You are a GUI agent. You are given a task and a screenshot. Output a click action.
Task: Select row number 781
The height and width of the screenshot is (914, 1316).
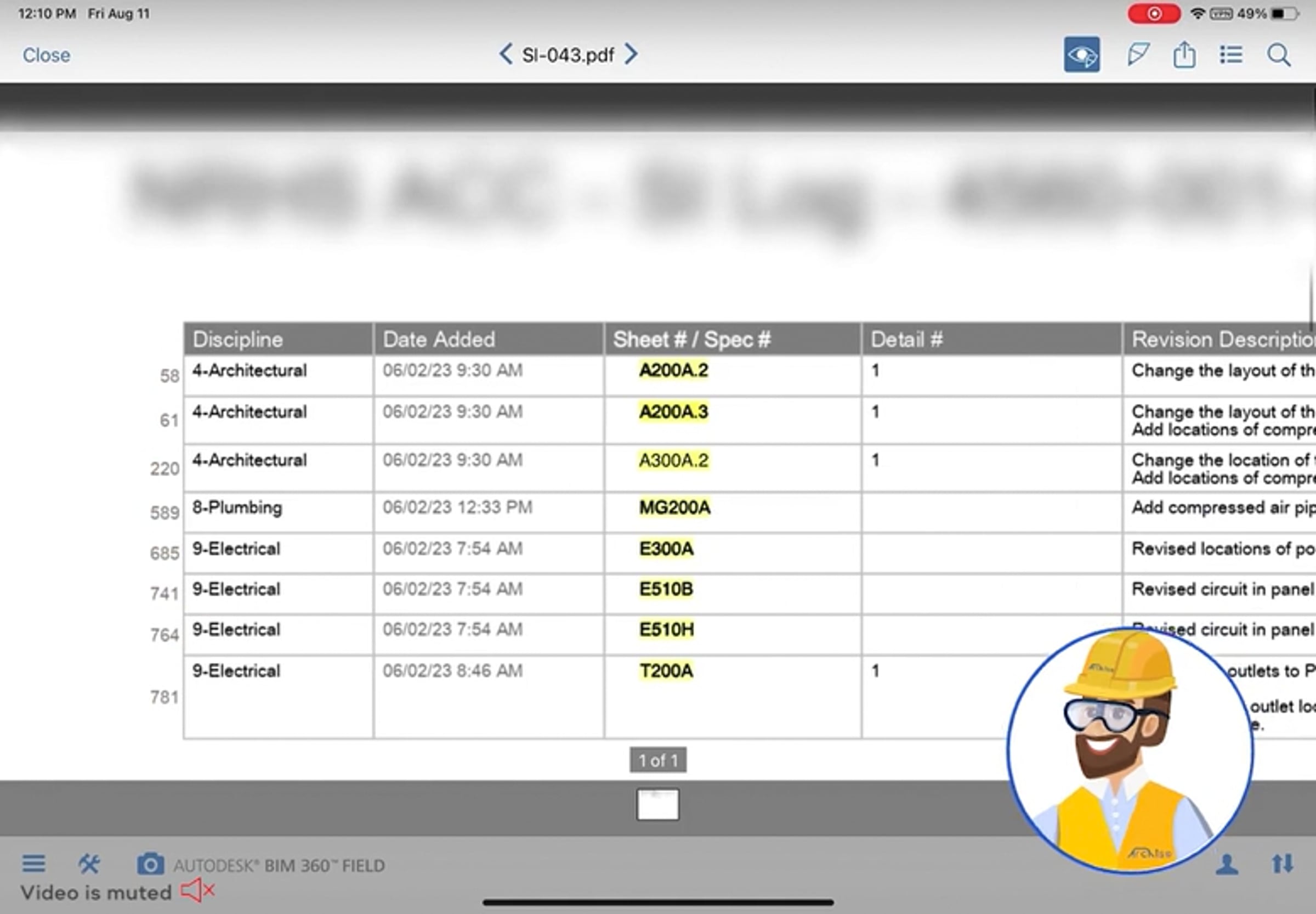click(x=165, y=697)
